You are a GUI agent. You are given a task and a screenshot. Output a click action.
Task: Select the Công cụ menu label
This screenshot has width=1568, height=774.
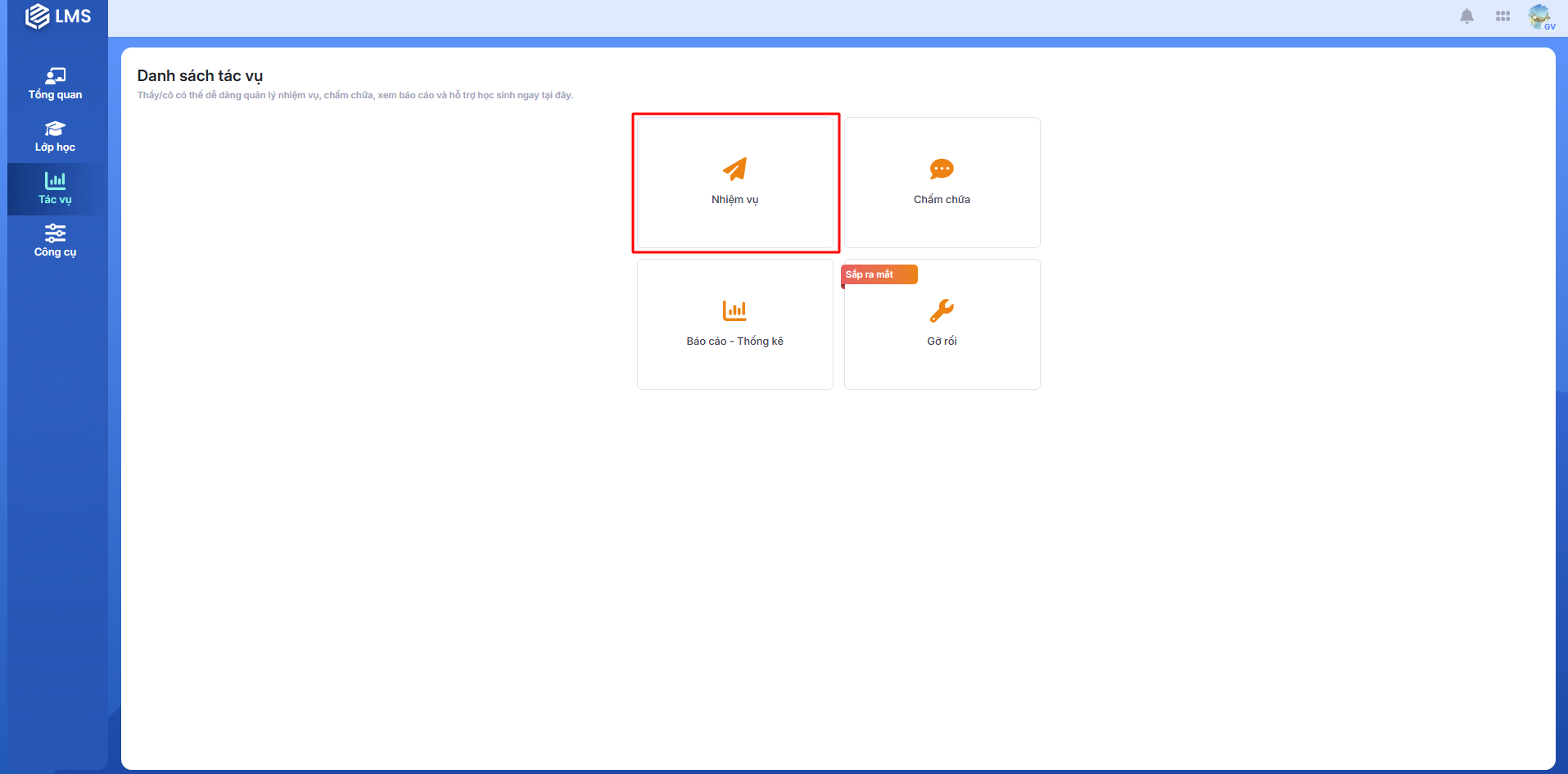pyautogui.click(x=55, y=252)
